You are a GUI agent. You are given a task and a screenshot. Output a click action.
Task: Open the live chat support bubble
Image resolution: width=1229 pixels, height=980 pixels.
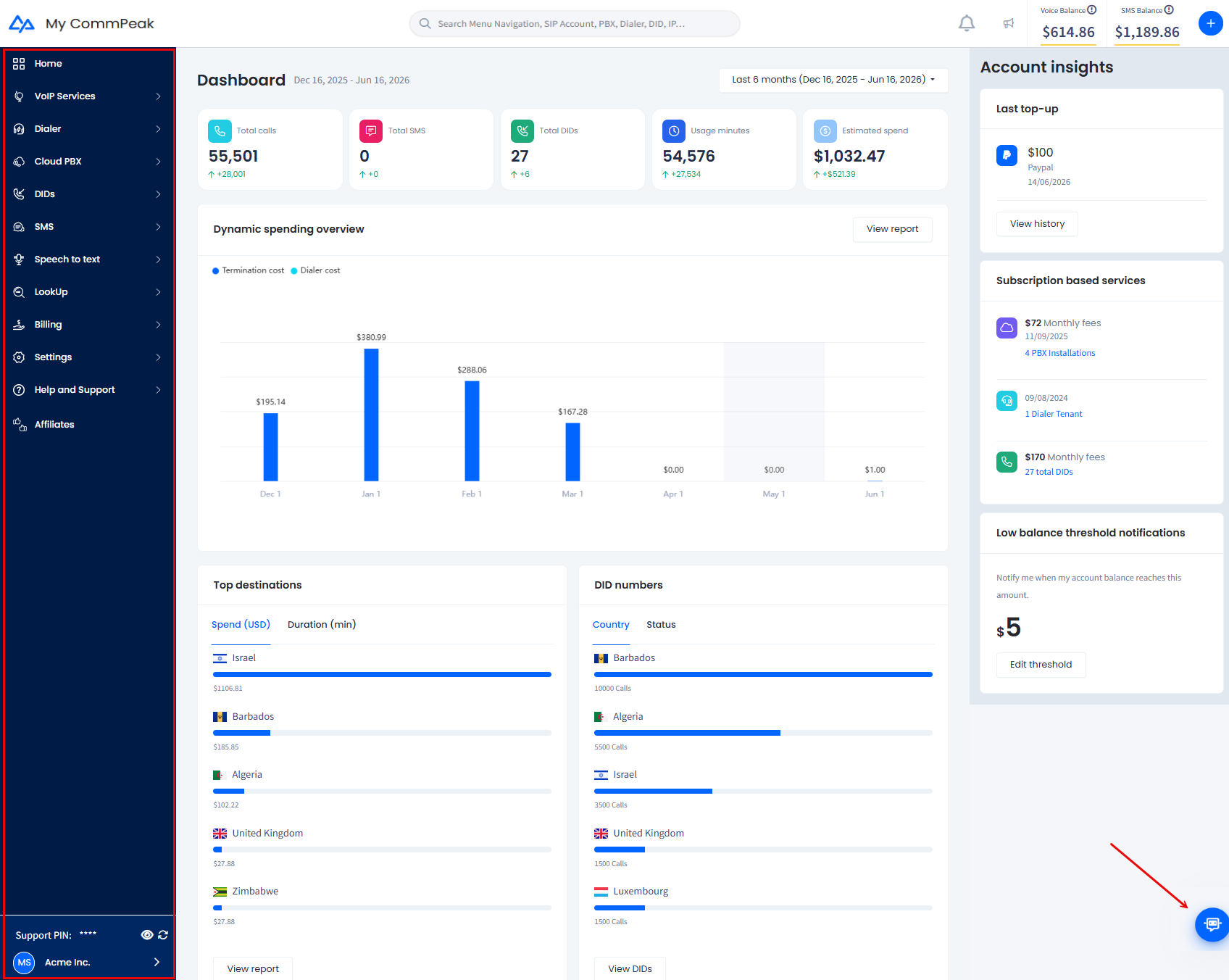[1212, 924]
